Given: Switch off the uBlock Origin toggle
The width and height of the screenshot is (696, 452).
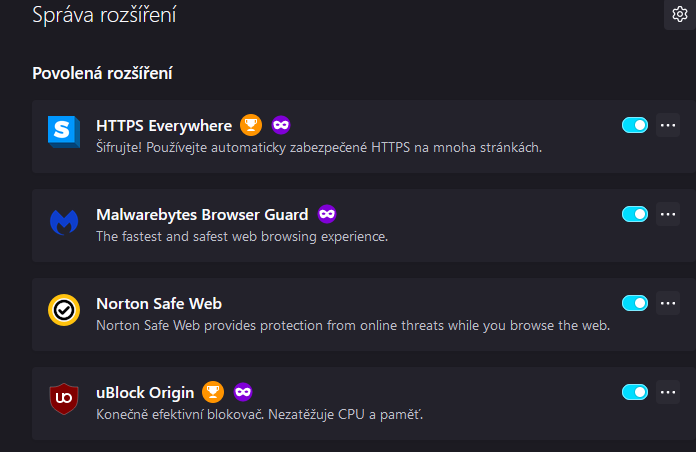Looking at the screenshot, I should click(635, 391).
